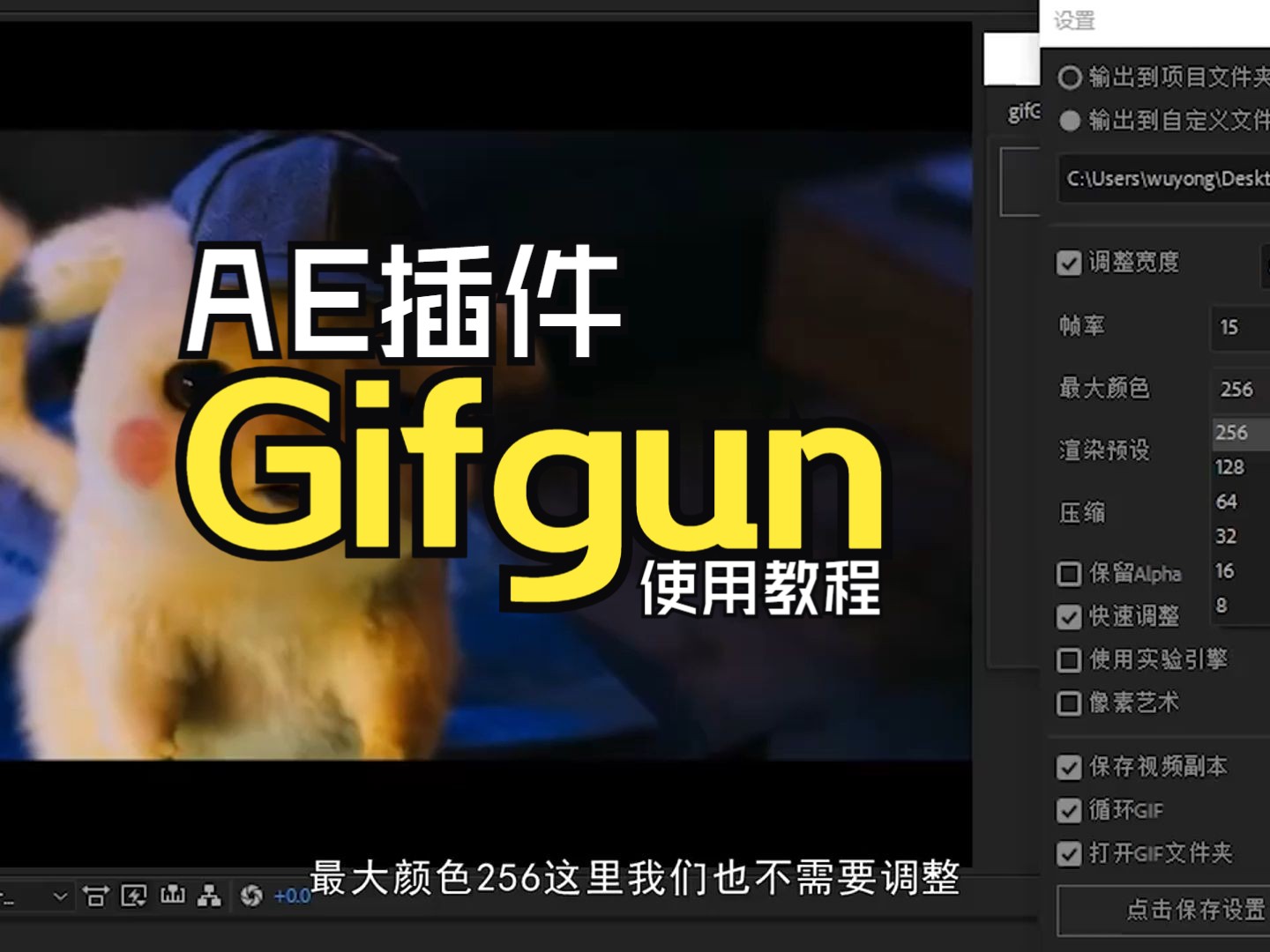
Task: Click the Reset Exposure aperture icon
Action: pos(251,896)
